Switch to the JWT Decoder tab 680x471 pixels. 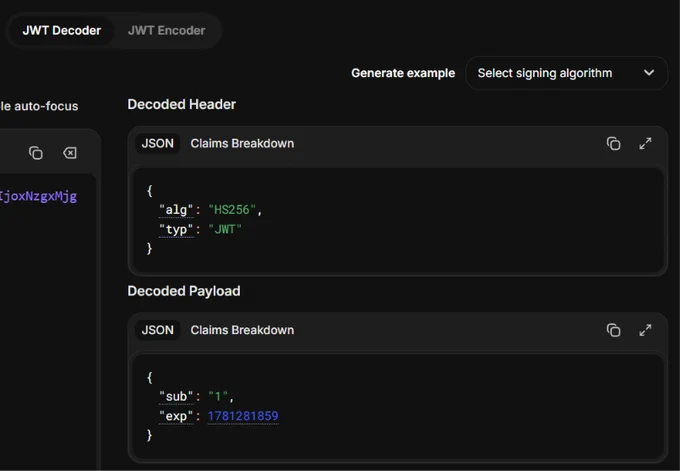[x=62, y=30]
